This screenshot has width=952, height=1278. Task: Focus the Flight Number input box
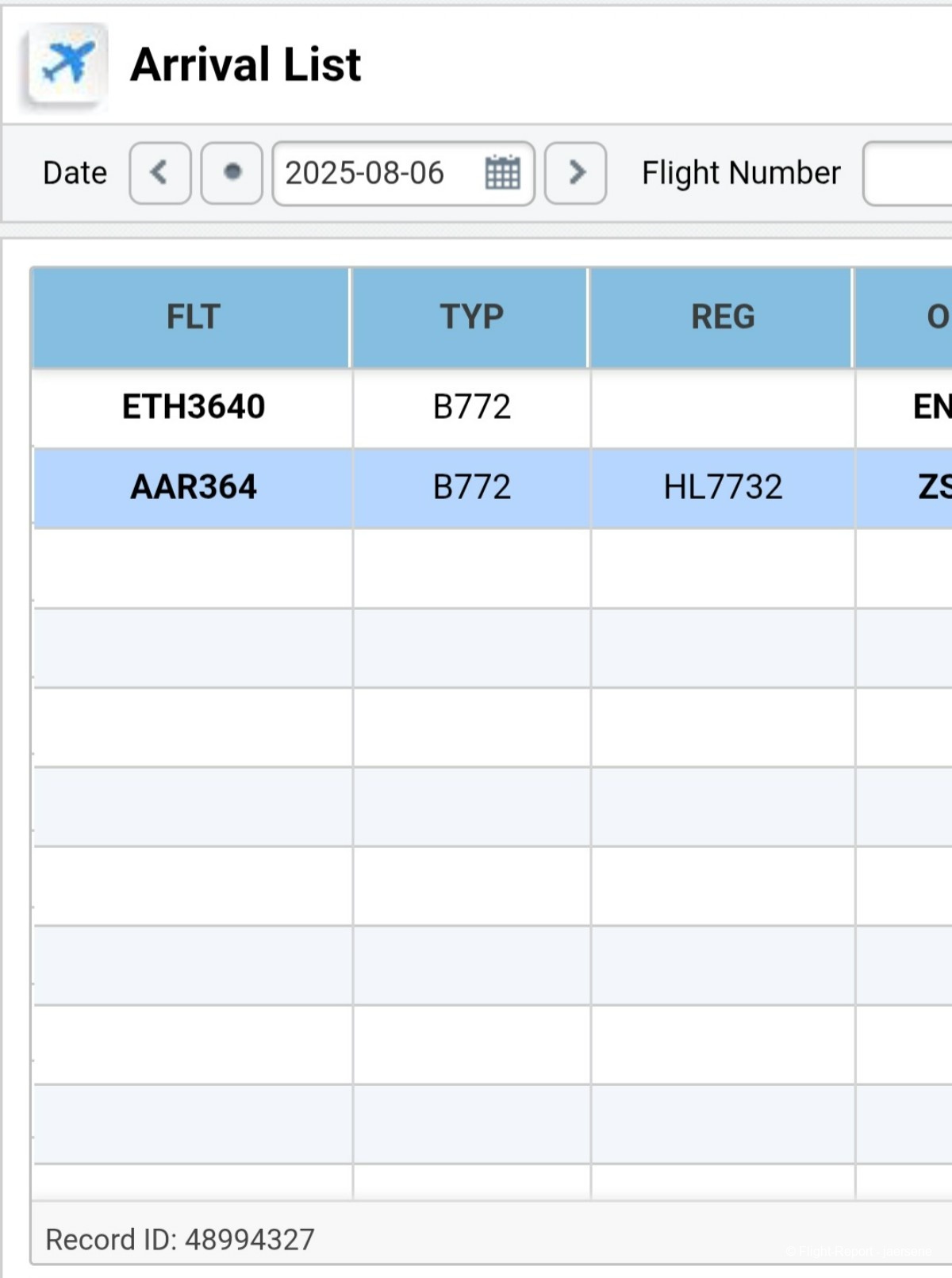tap(908, 173)
